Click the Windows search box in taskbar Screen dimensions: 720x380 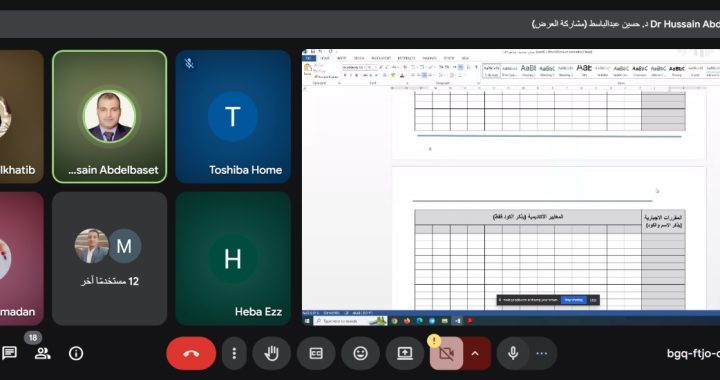[351, 321]
